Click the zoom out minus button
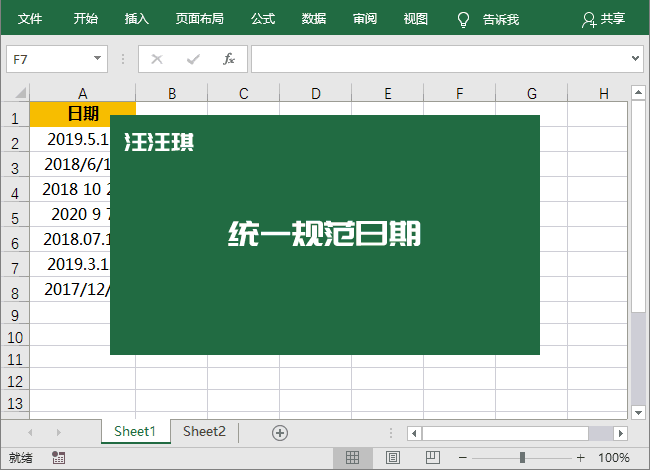This screenshot has width=650, height=470. tap(463, 458)
